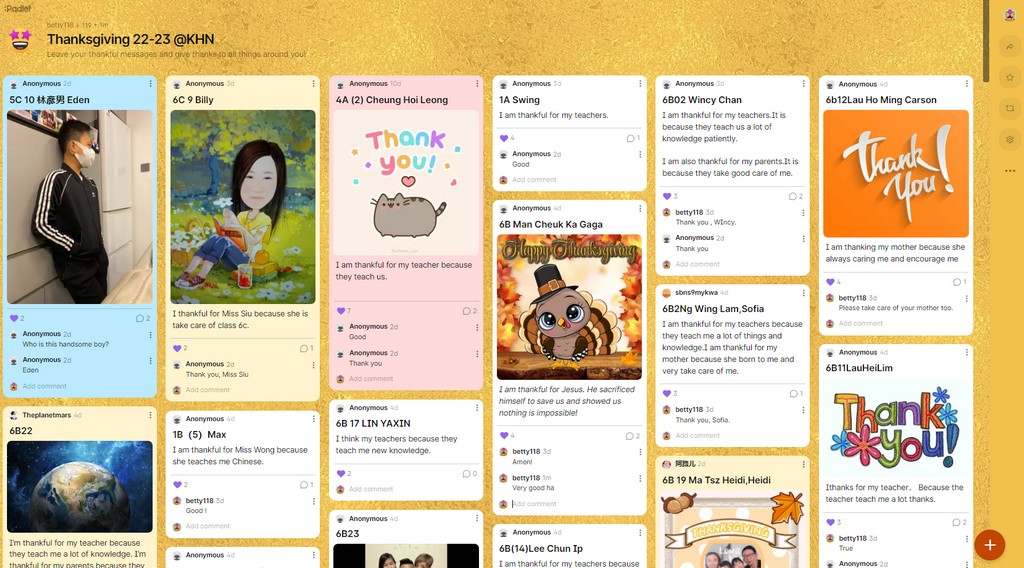This screenshot has width=1024, height=568.
Task: Open post menu for 1A Swing card
Action: tap(640, 84)
